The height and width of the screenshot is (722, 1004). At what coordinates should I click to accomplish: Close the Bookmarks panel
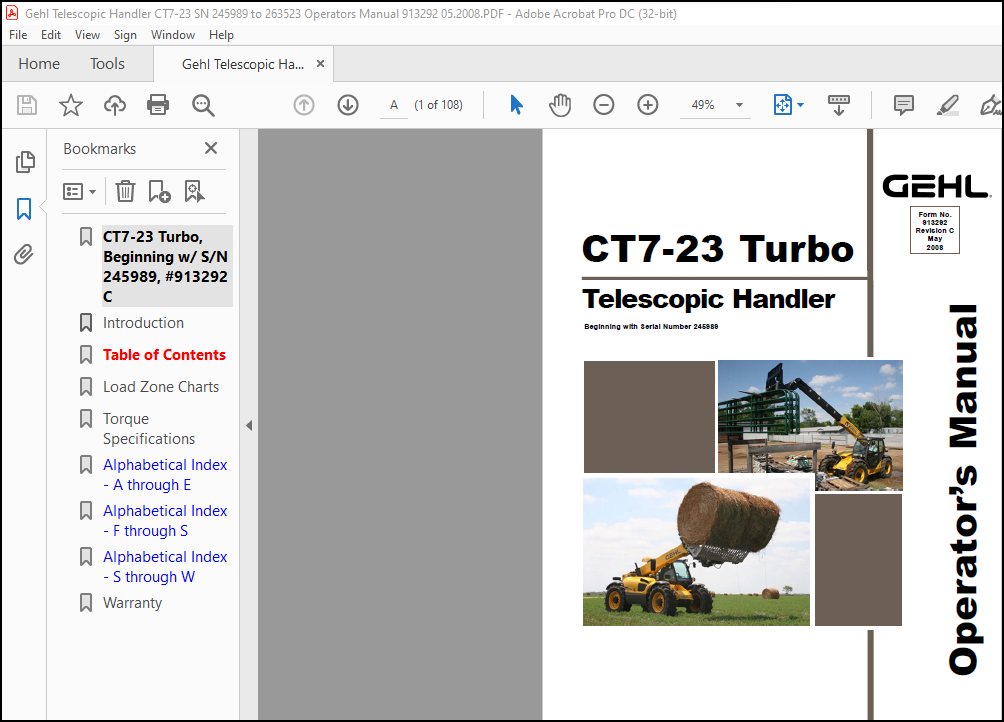211,148
